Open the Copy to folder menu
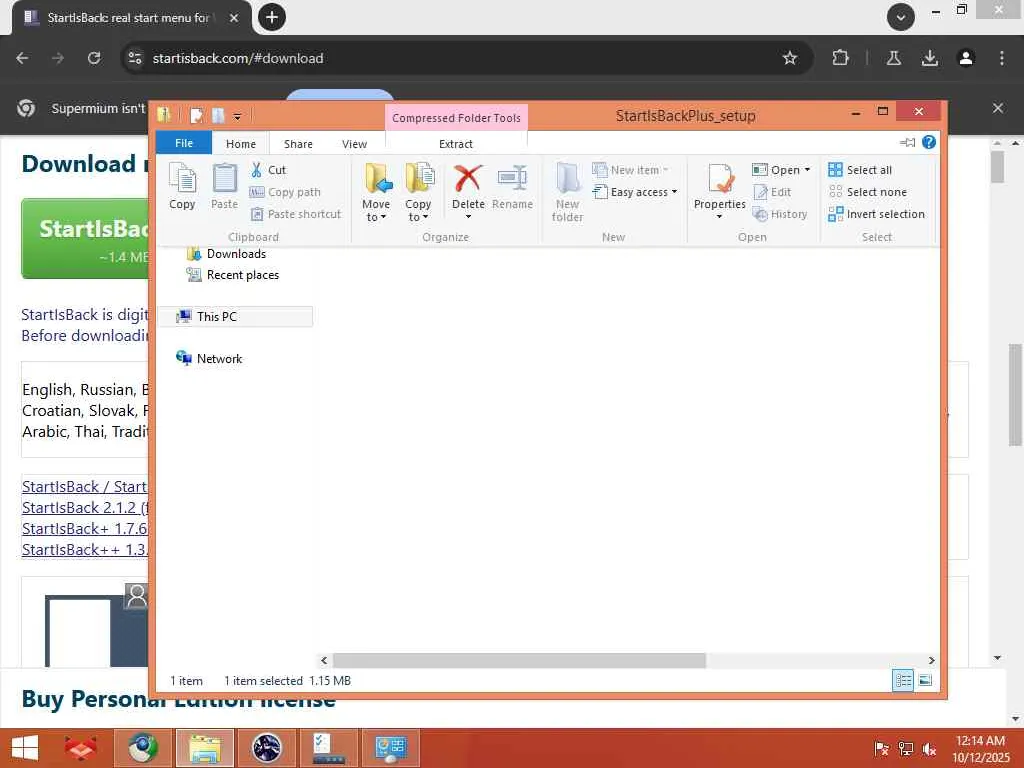 point(419,192)
